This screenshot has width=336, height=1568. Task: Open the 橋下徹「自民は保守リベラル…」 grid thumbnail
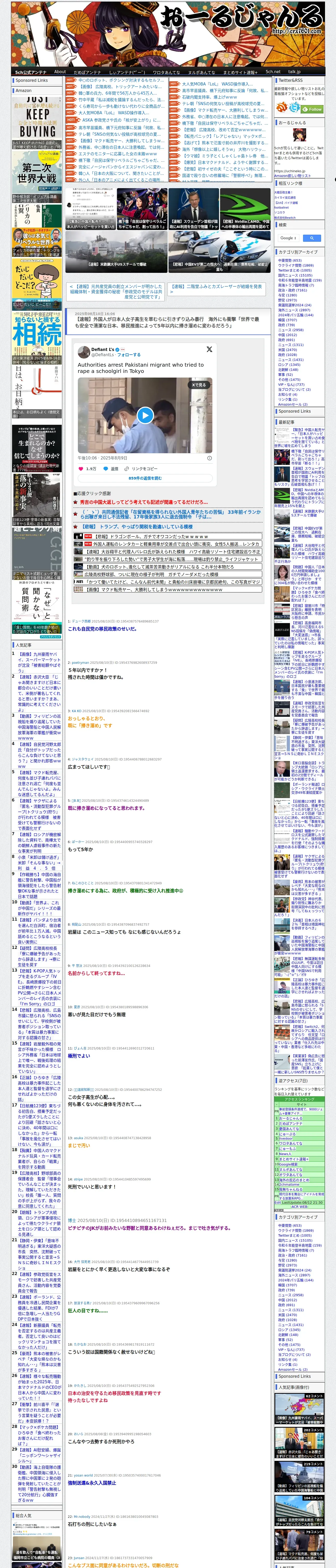tap(142, 209)
